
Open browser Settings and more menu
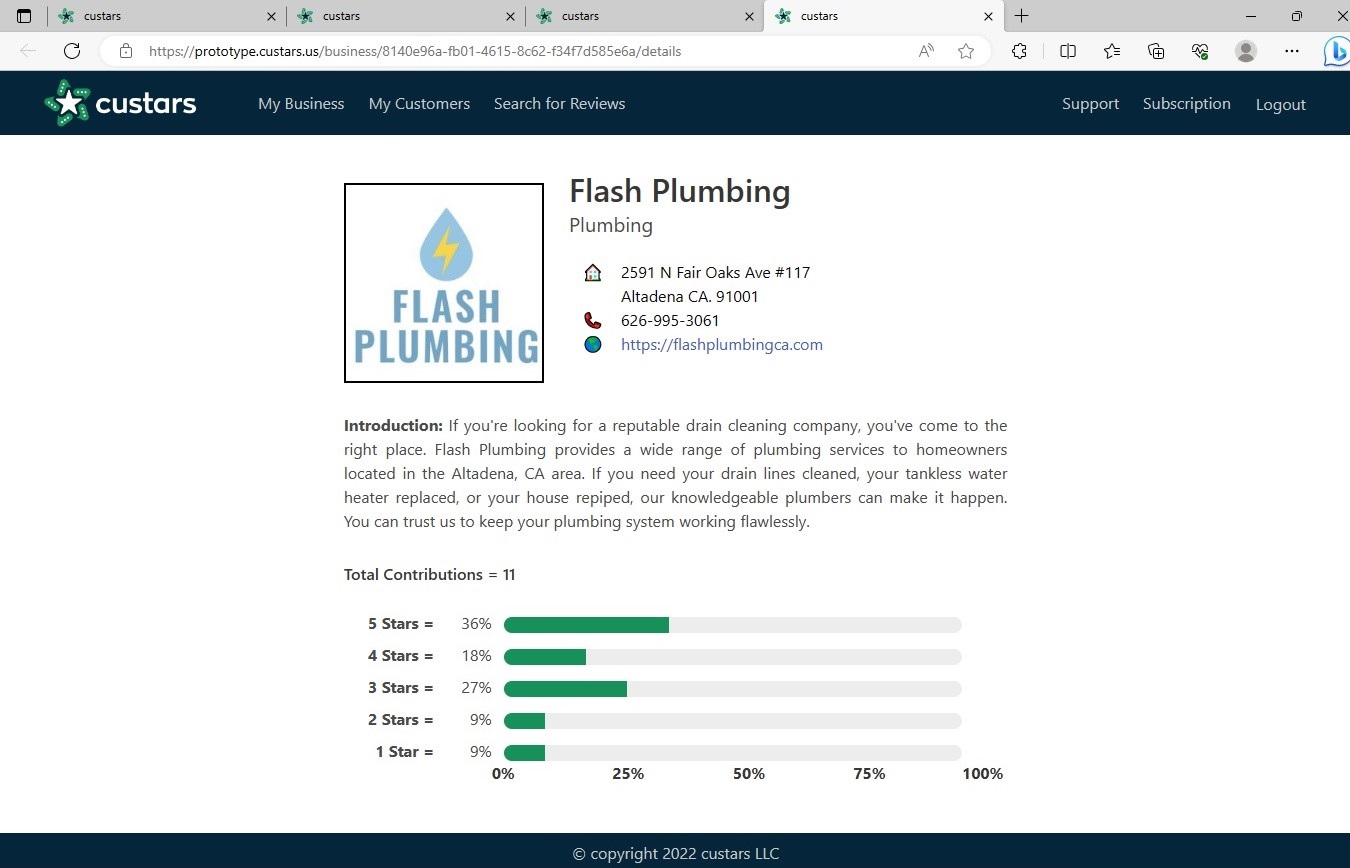click(x=1292, y=51)
